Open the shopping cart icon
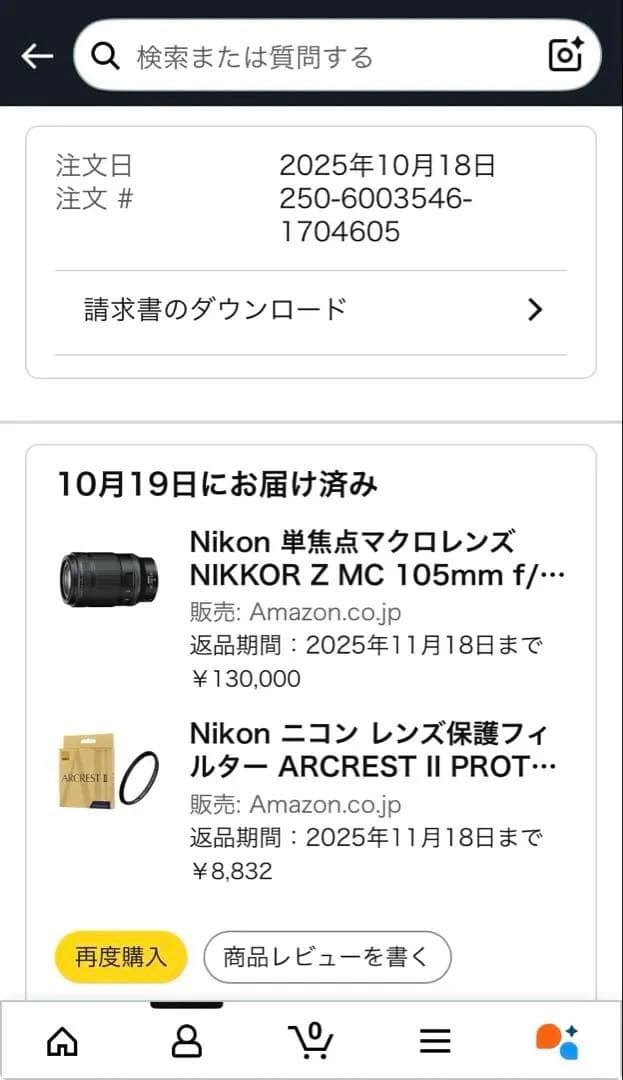Screen dimensions: 623x1080 pyautogui.click(x=311, y=1042)
